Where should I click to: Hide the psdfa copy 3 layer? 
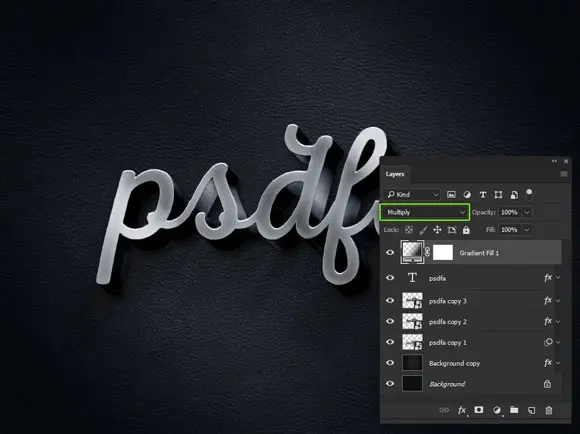pos(390,300)
